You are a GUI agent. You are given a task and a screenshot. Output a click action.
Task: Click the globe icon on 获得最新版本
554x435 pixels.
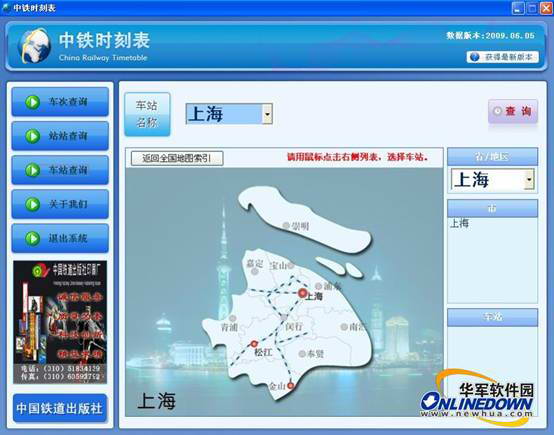click(475, 57)
